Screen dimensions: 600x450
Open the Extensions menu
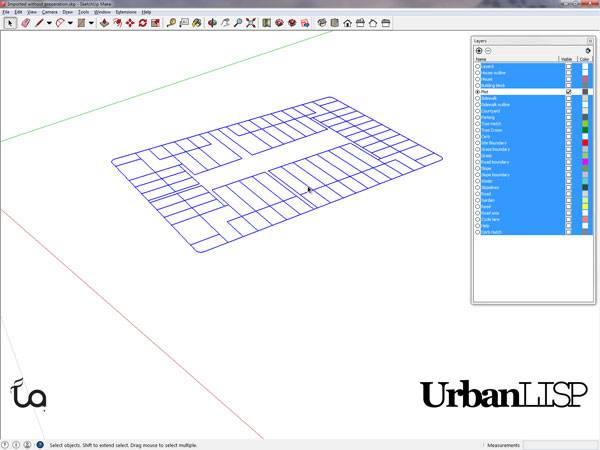pos(126,11)
